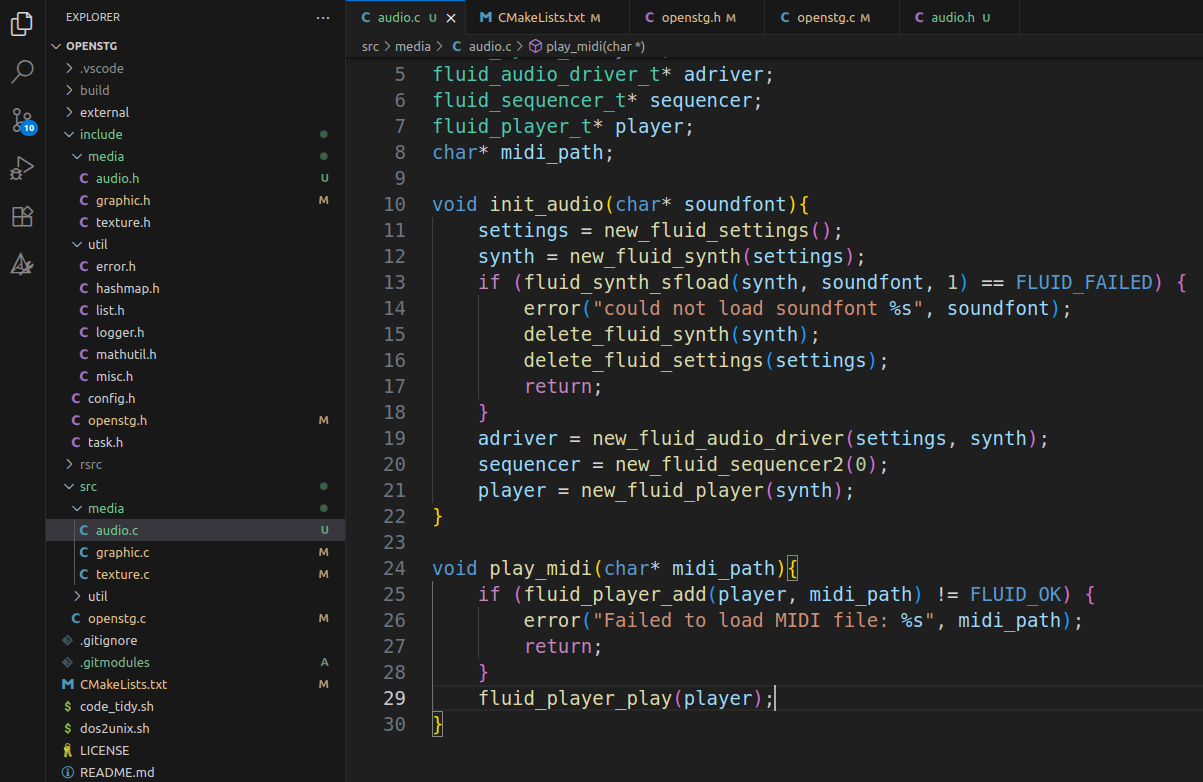Click line number 13 in the editor
The image size is (1203, 782).
point(394,282)
